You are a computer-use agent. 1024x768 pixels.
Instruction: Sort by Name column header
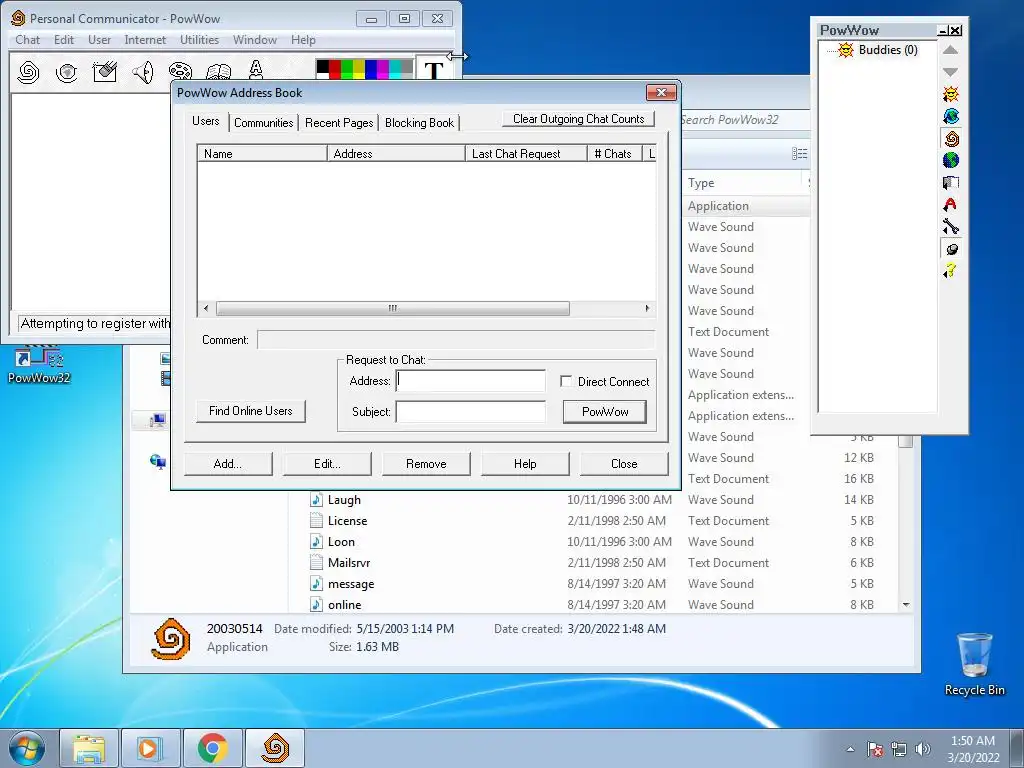click(x=262, y=153)
